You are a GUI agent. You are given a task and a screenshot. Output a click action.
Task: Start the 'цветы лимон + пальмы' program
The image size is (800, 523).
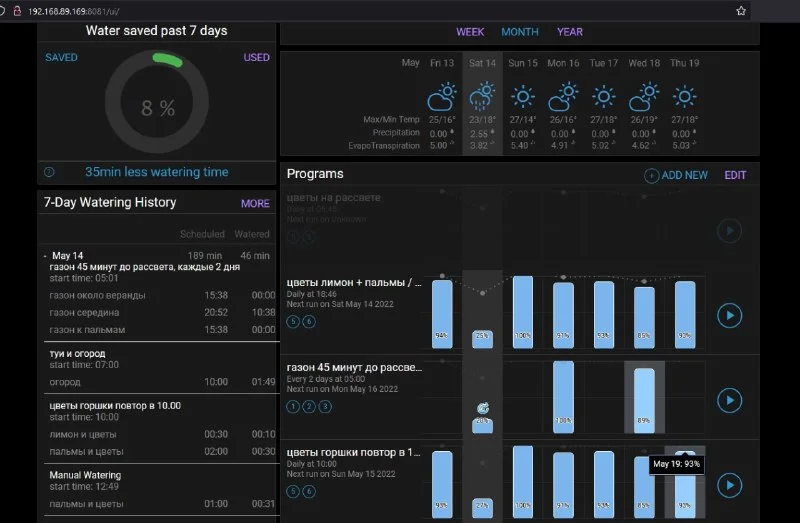[730, 315]
